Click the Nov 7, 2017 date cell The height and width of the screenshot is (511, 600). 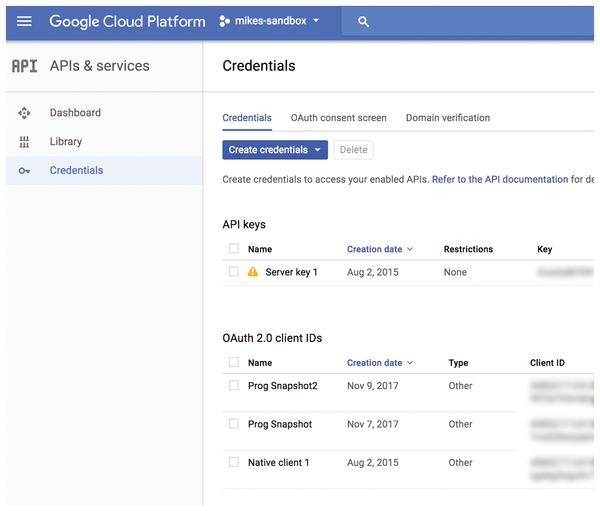(373, 424)
